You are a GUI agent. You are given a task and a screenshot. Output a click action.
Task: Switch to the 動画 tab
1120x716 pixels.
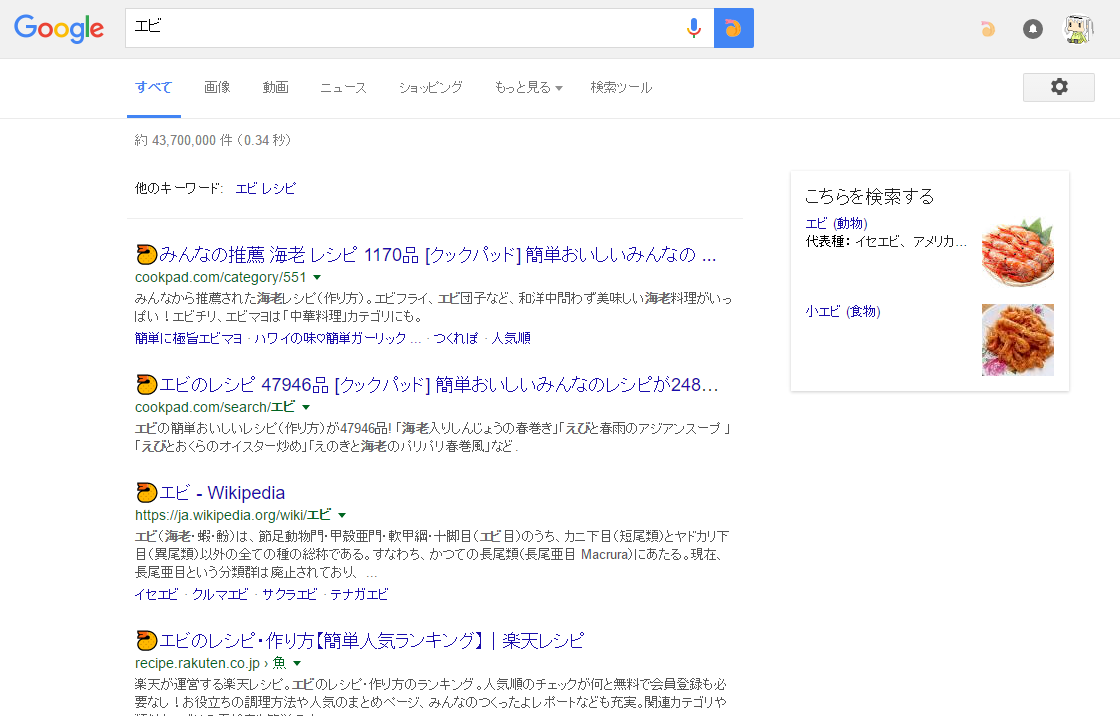coord(275,87)
